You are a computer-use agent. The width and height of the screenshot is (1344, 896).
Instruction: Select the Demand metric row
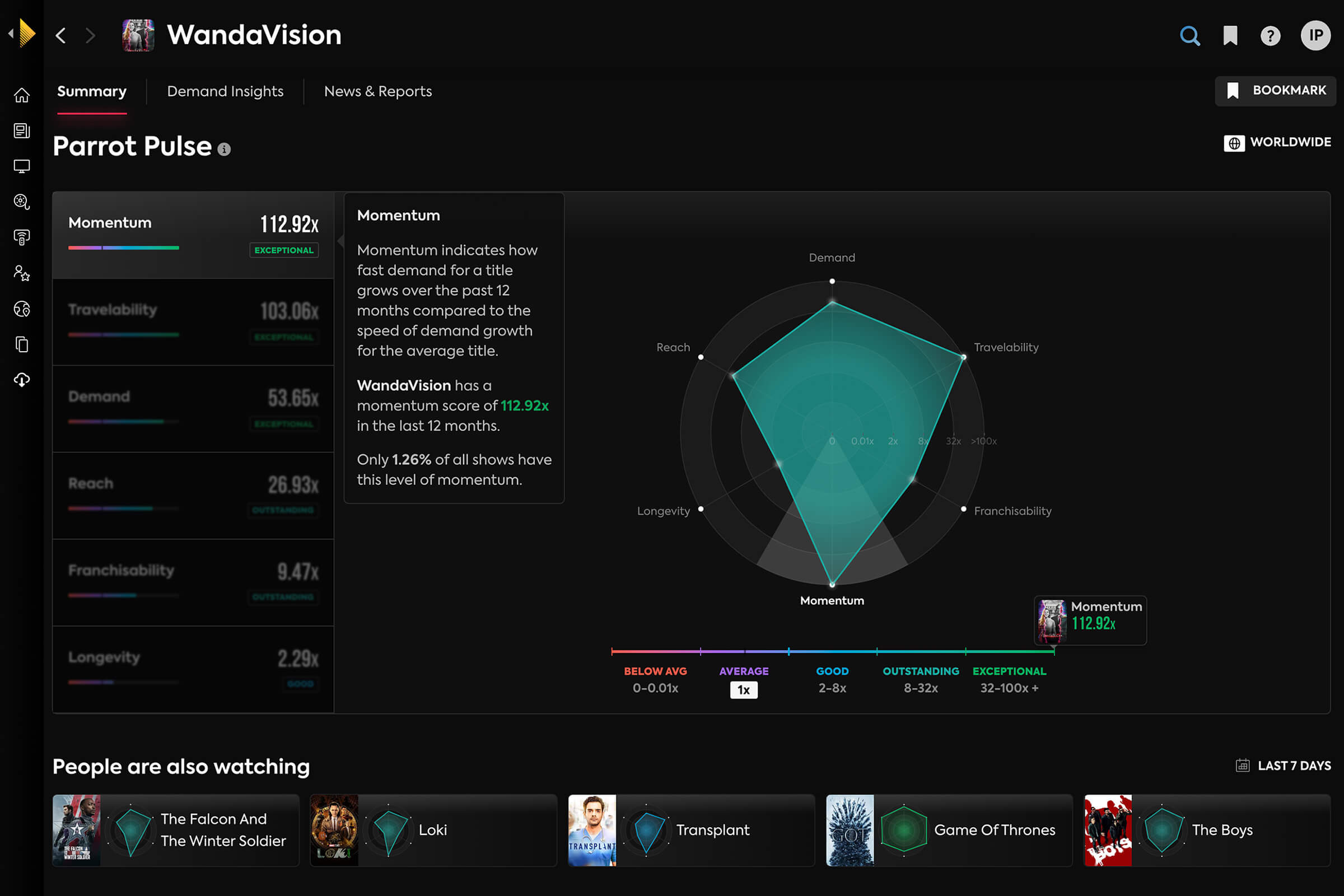[x=193, y=409]
